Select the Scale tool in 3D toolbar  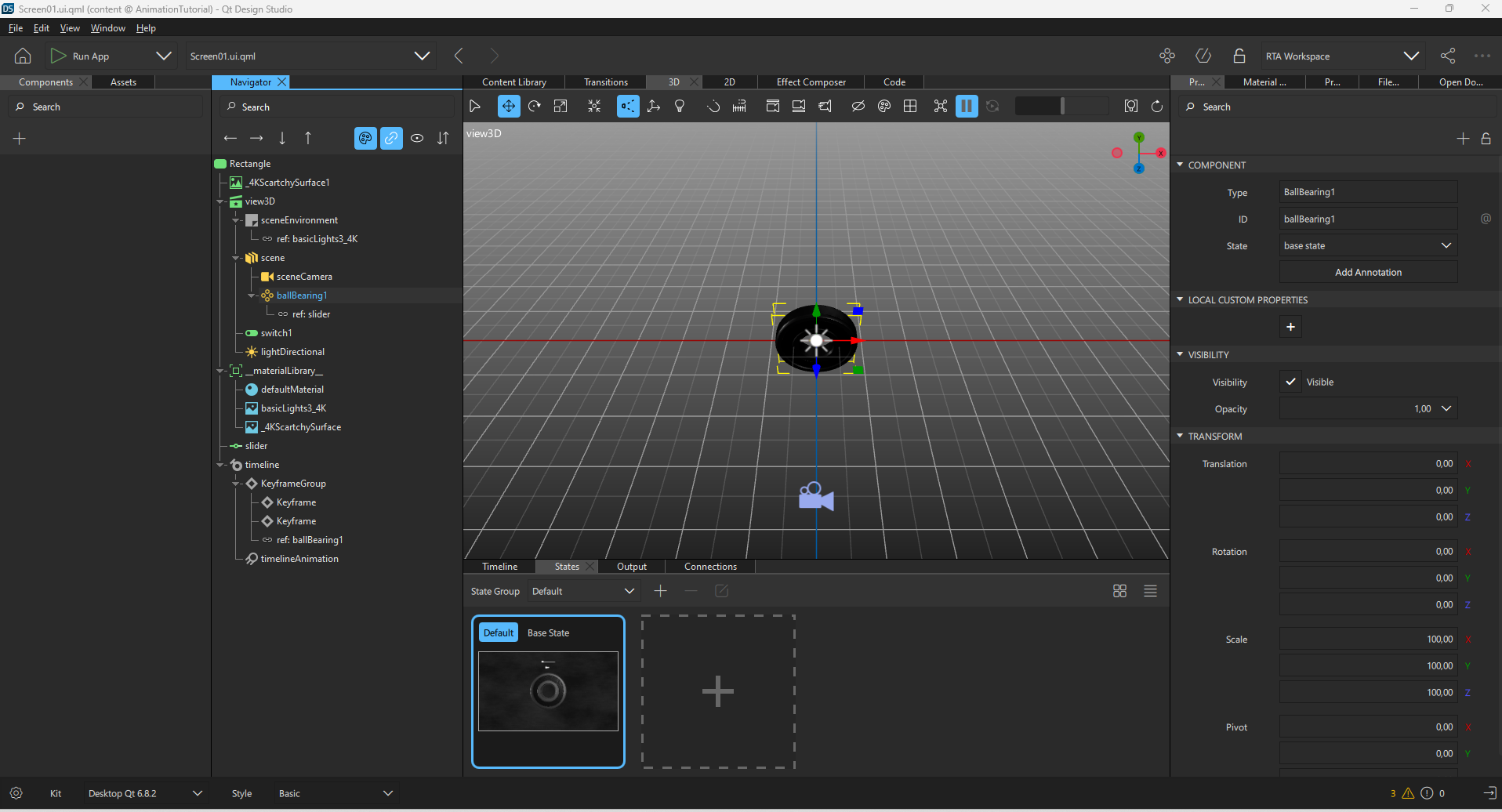[561, 107]
